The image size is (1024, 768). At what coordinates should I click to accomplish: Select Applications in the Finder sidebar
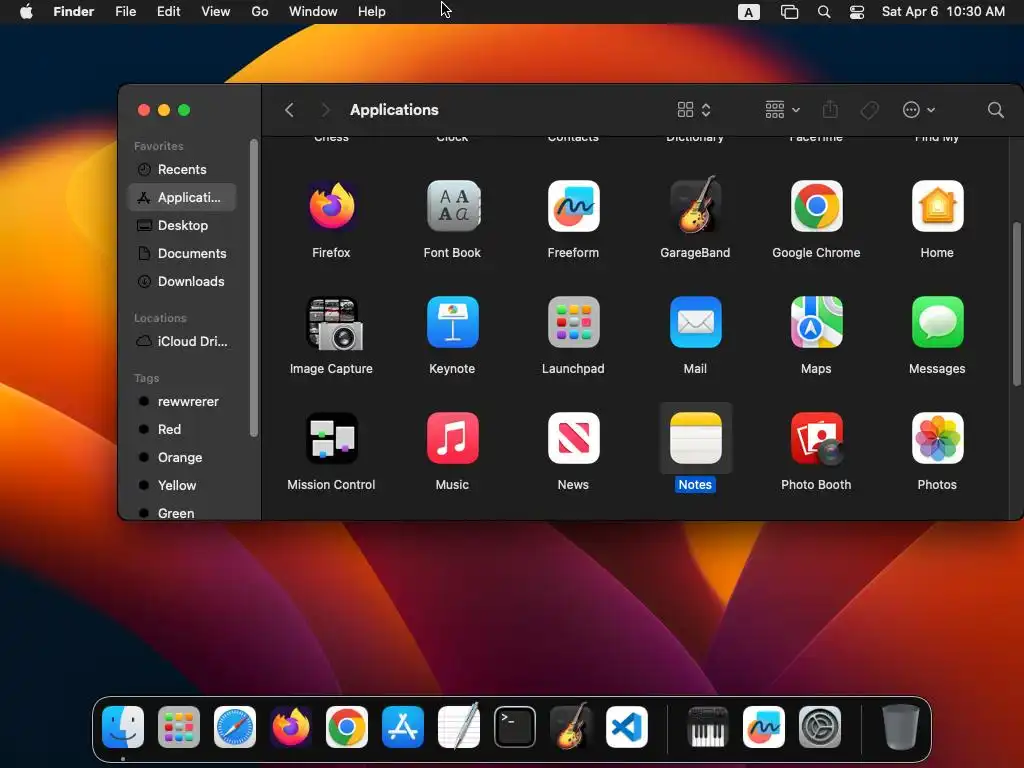pyautogui.click(x=182, y=197)
